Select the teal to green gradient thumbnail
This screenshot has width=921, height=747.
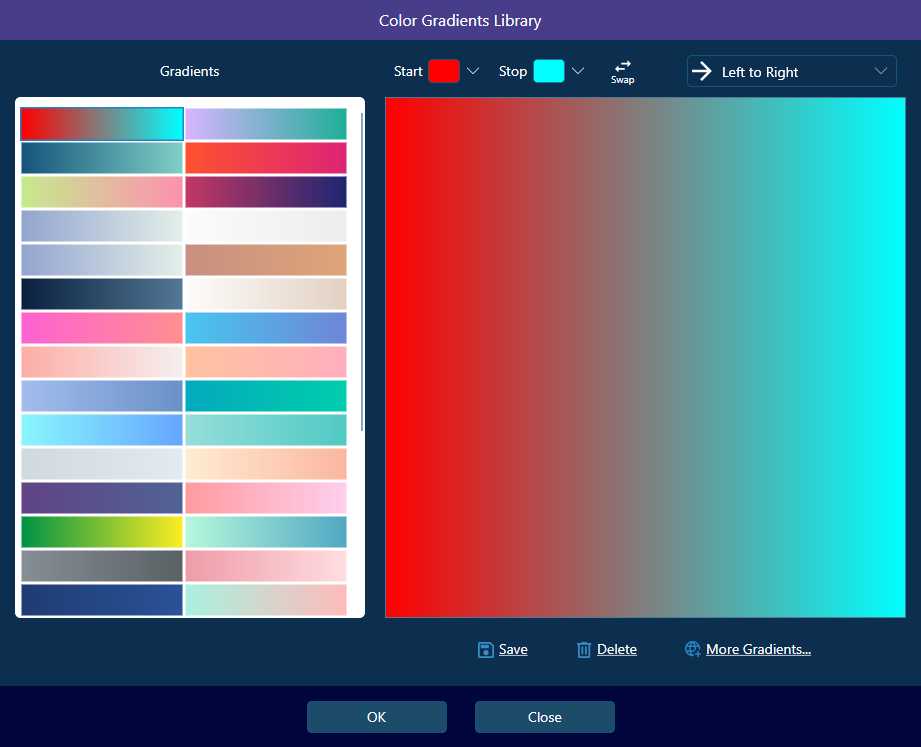tap(265, 396)
